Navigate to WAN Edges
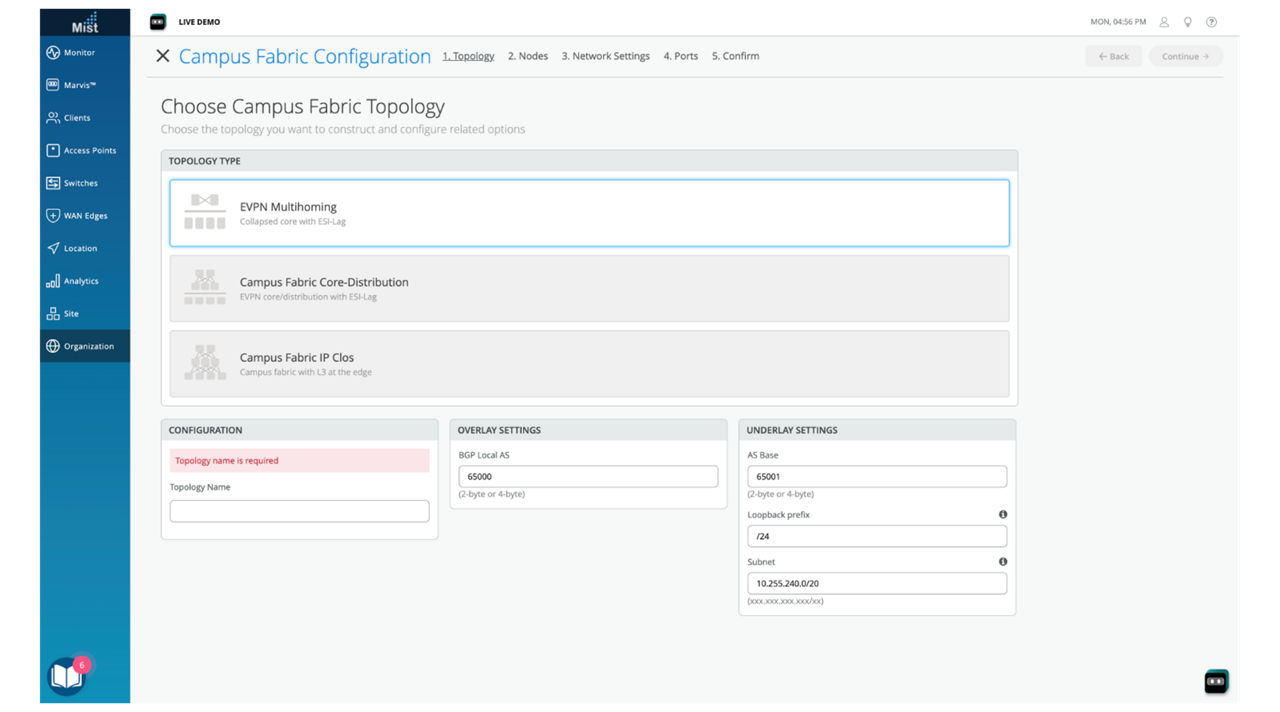 pyautogui.click(x=85, y=215)
